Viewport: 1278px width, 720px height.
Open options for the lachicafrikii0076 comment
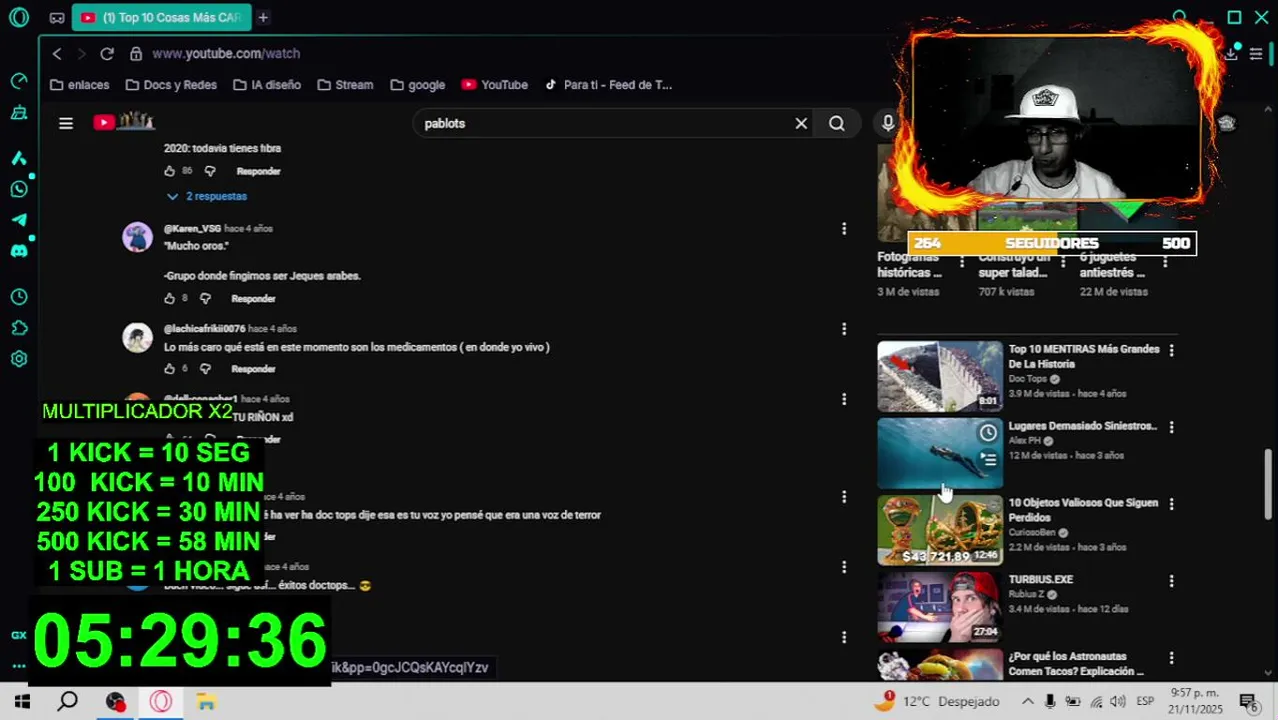(844, 329)
